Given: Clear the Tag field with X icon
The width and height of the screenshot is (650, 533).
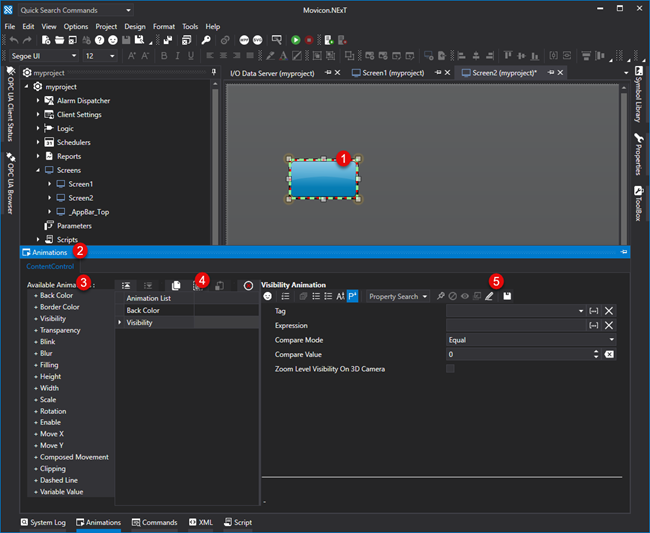Looking at the screenshot, I should click(609, 311).
